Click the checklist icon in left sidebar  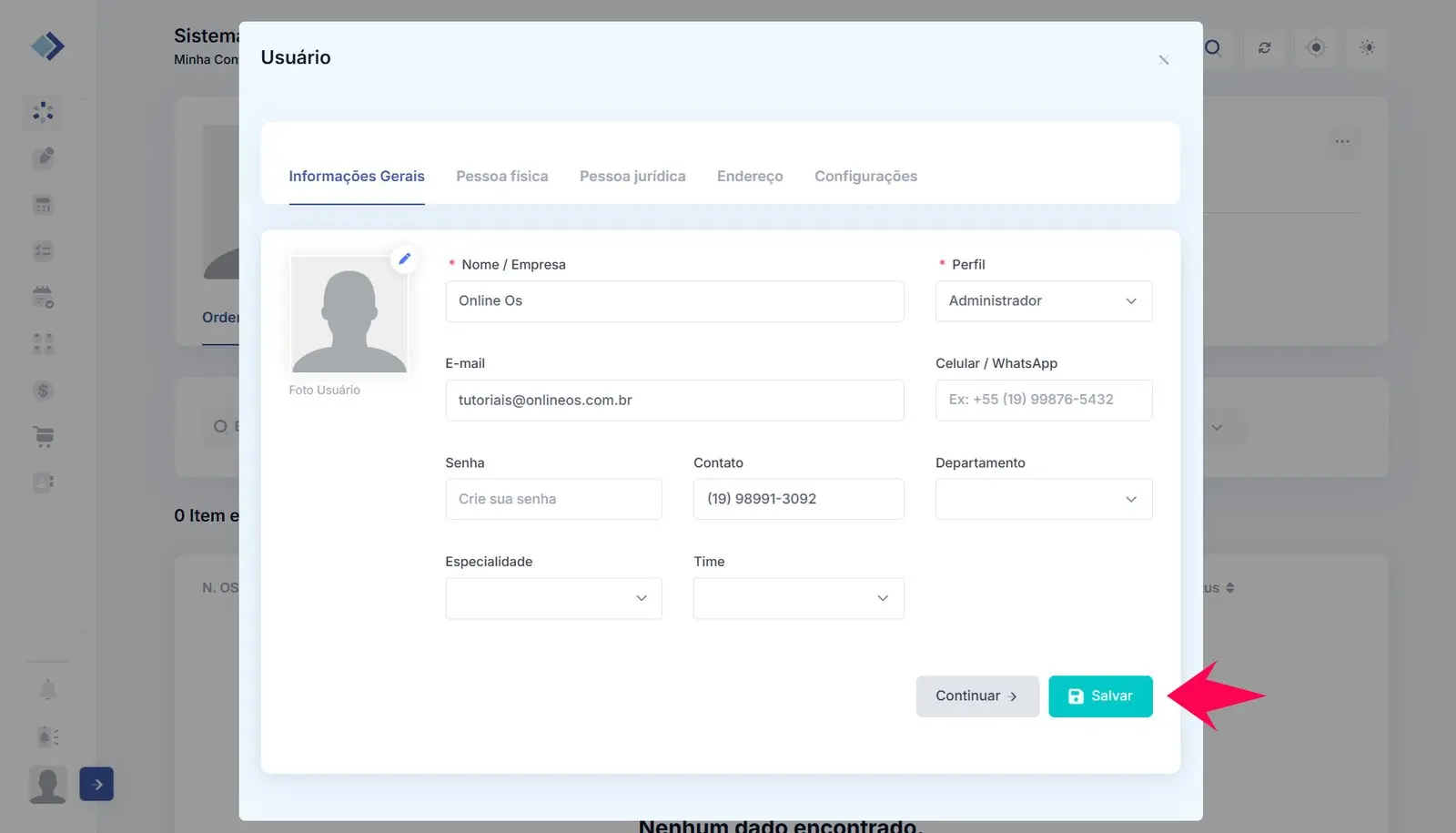coord(43,251)
